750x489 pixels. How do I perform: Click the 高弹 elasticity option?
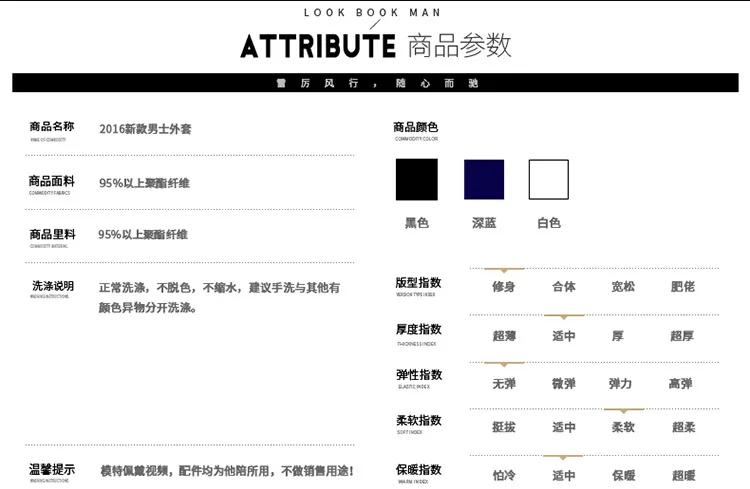click(x=681, y=383)
